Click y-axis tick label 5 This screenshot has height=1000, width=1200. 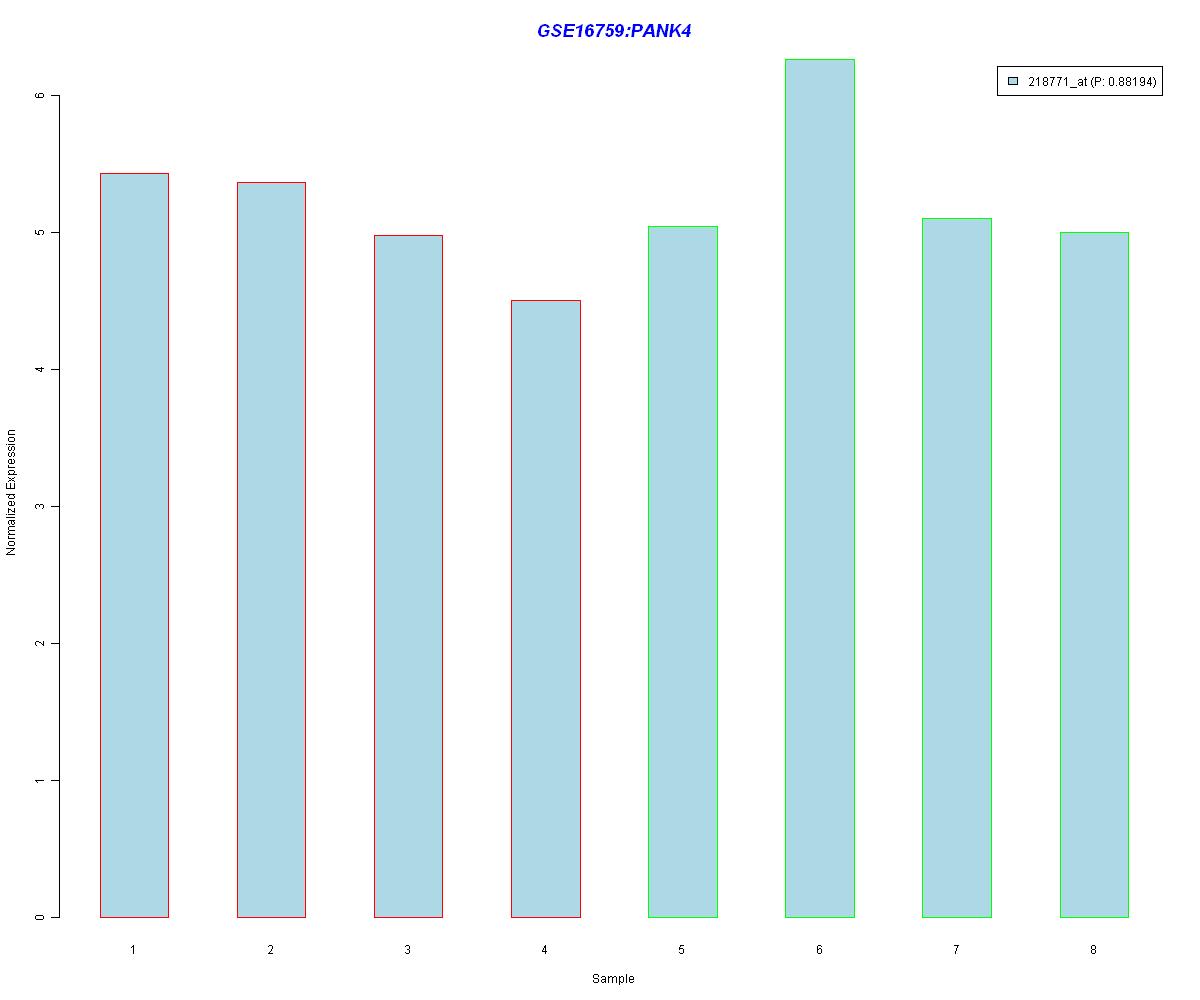point(41,232)
